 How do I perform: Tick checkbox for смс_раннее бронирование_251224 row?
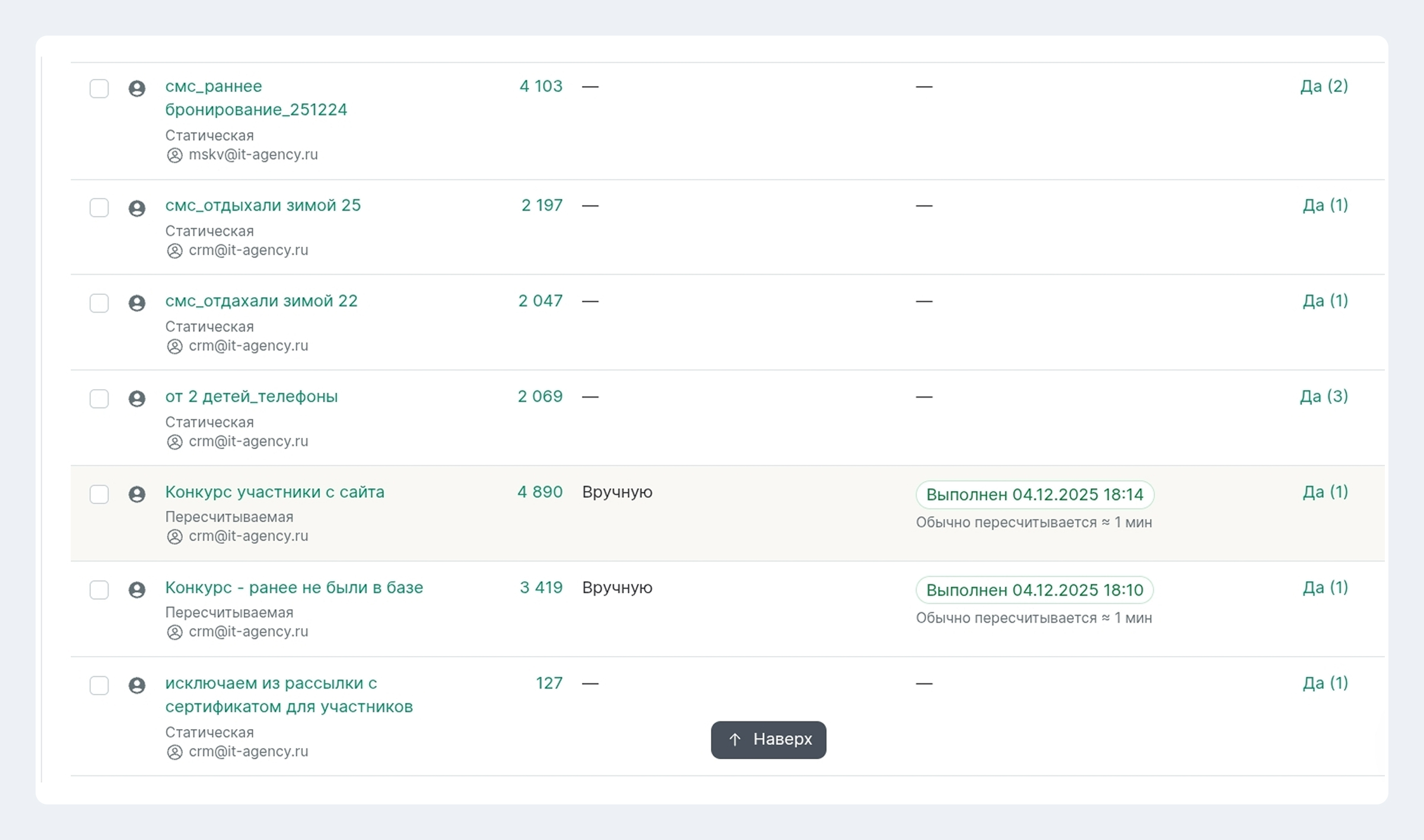point(99,88)
